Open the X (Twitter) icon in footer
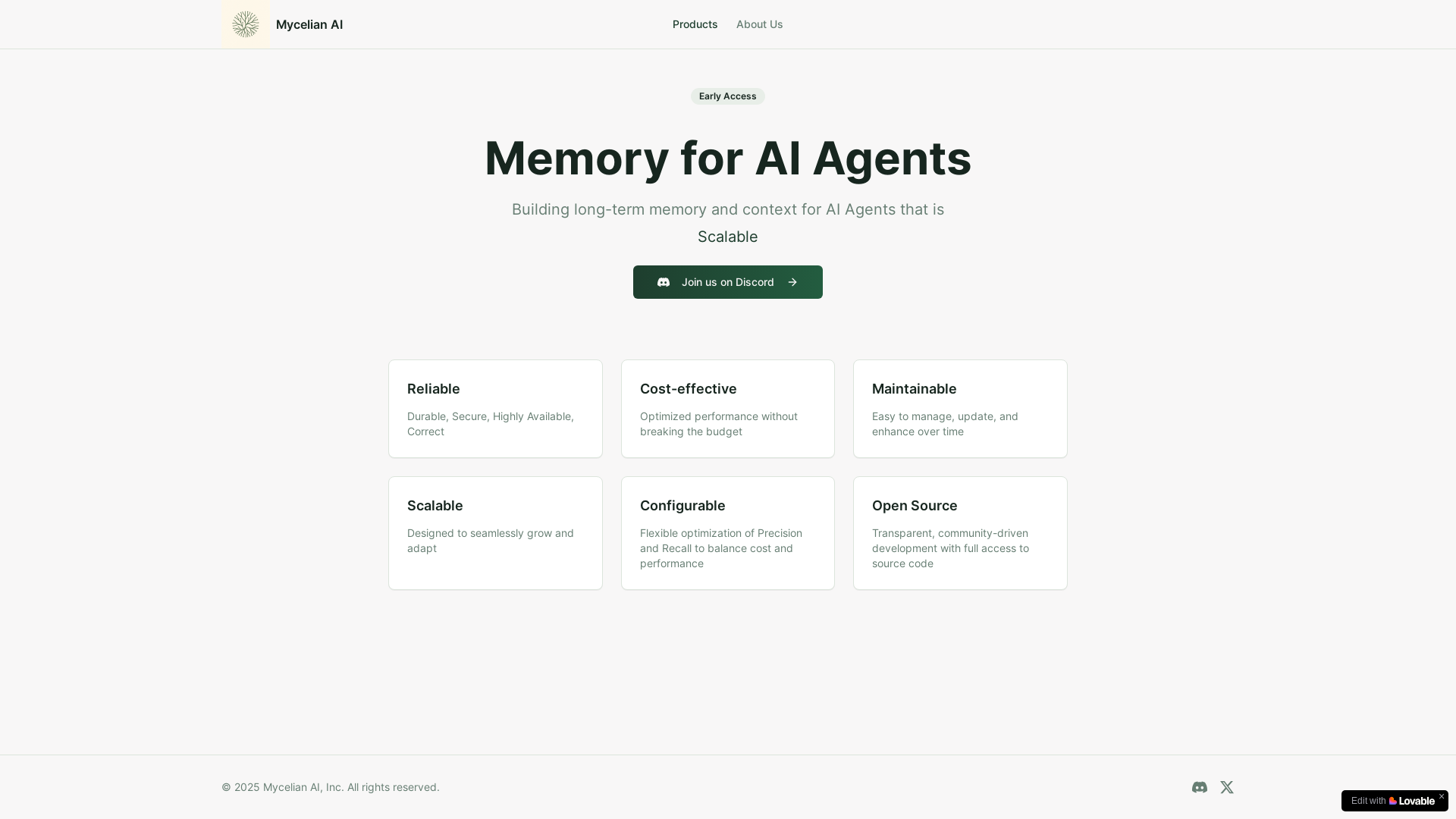Viewport: 1456px width, 819px height. tap(1227, 787)
